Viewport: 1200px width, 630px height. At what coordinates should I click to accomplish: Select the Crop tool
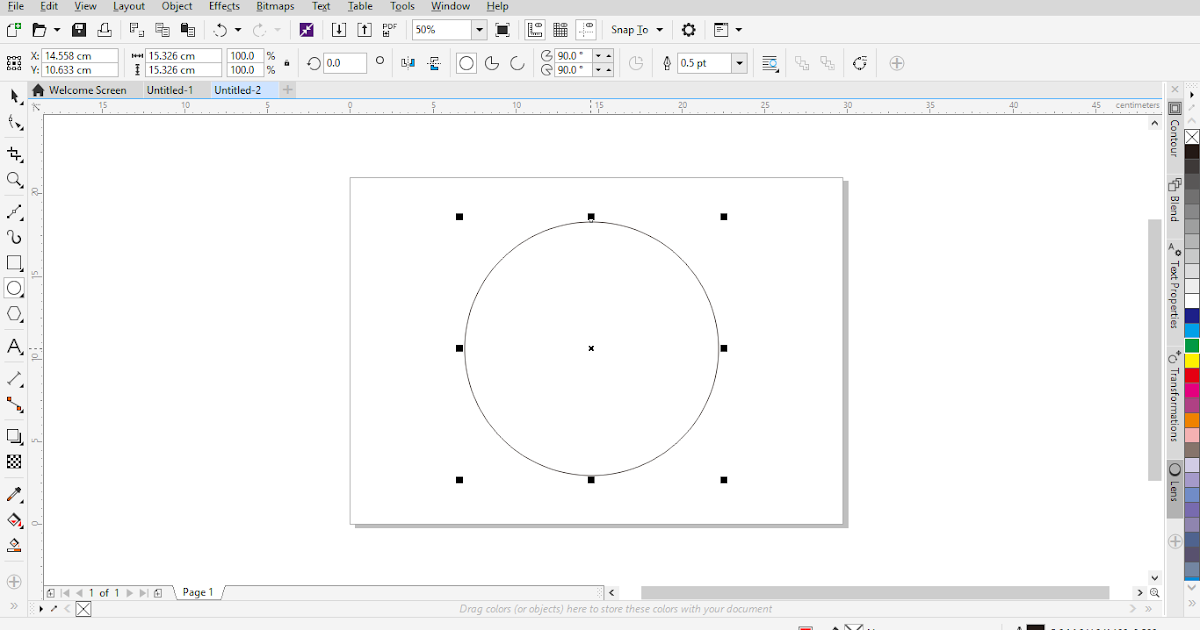[14, 155]
